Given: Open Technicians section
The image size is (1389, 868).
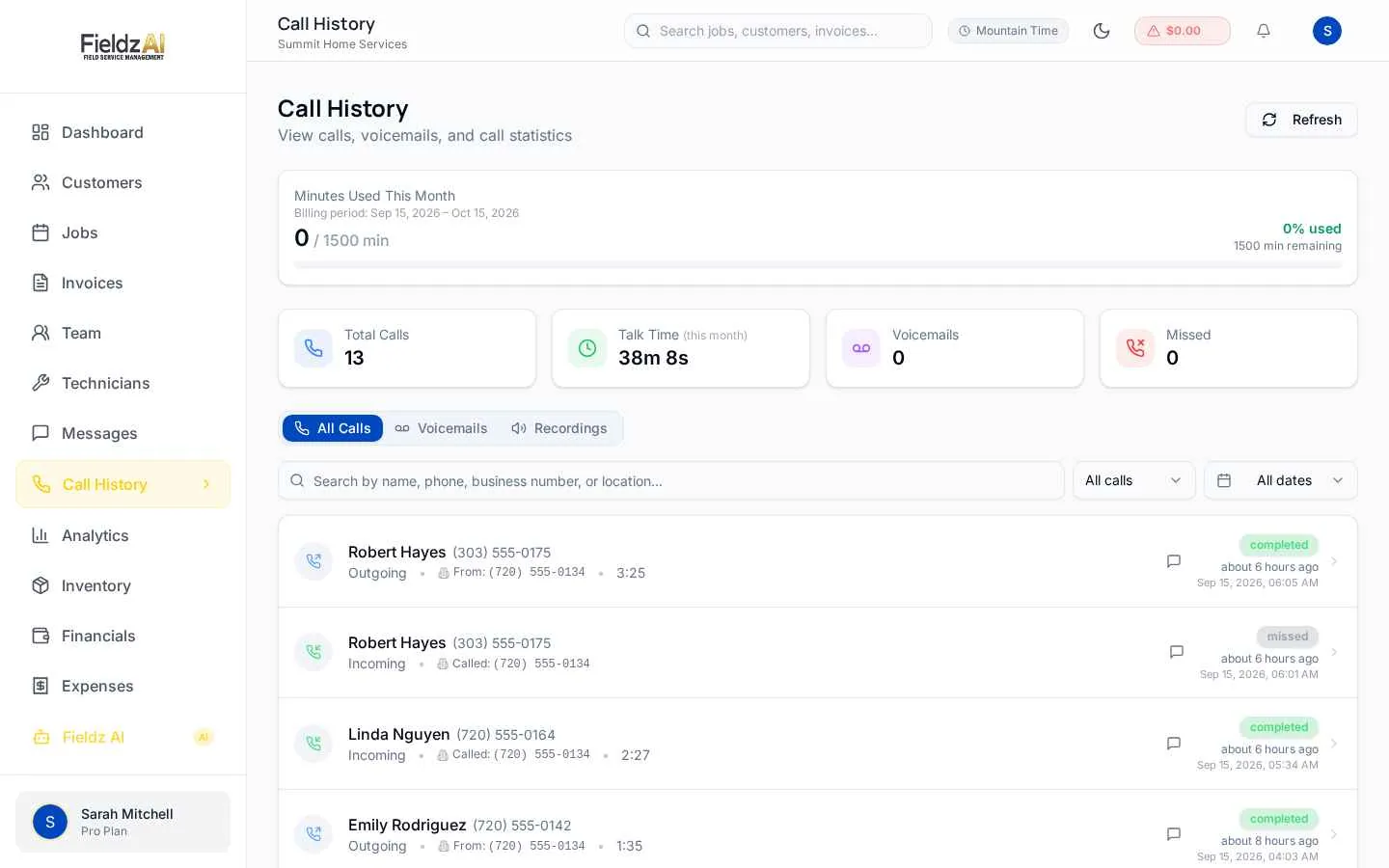Looking at the screenshot, I should pos(123,383).
